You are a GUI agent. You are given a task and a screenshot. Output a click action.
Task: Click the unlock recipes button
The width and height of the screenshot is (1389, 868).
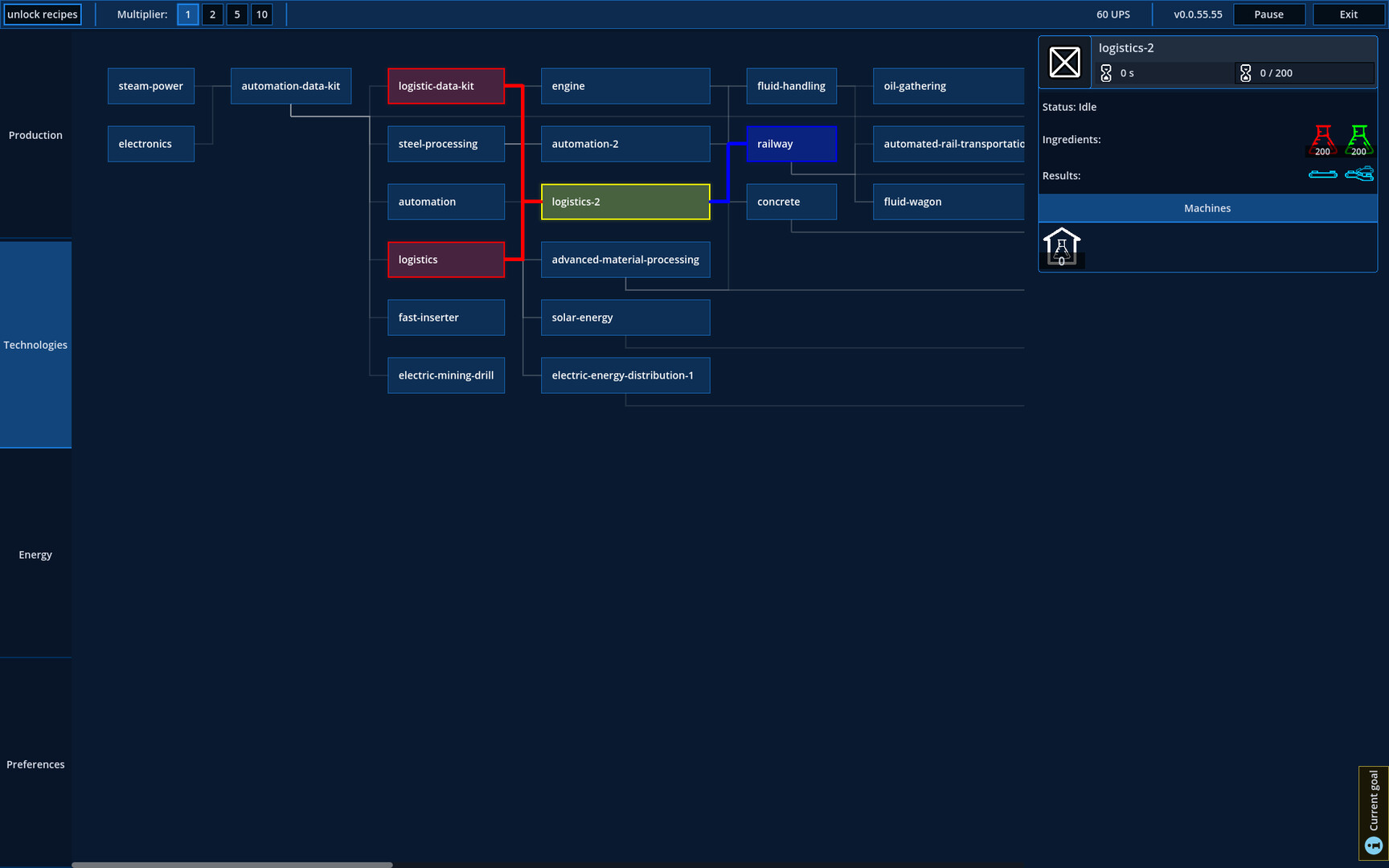tap(43, 14)
